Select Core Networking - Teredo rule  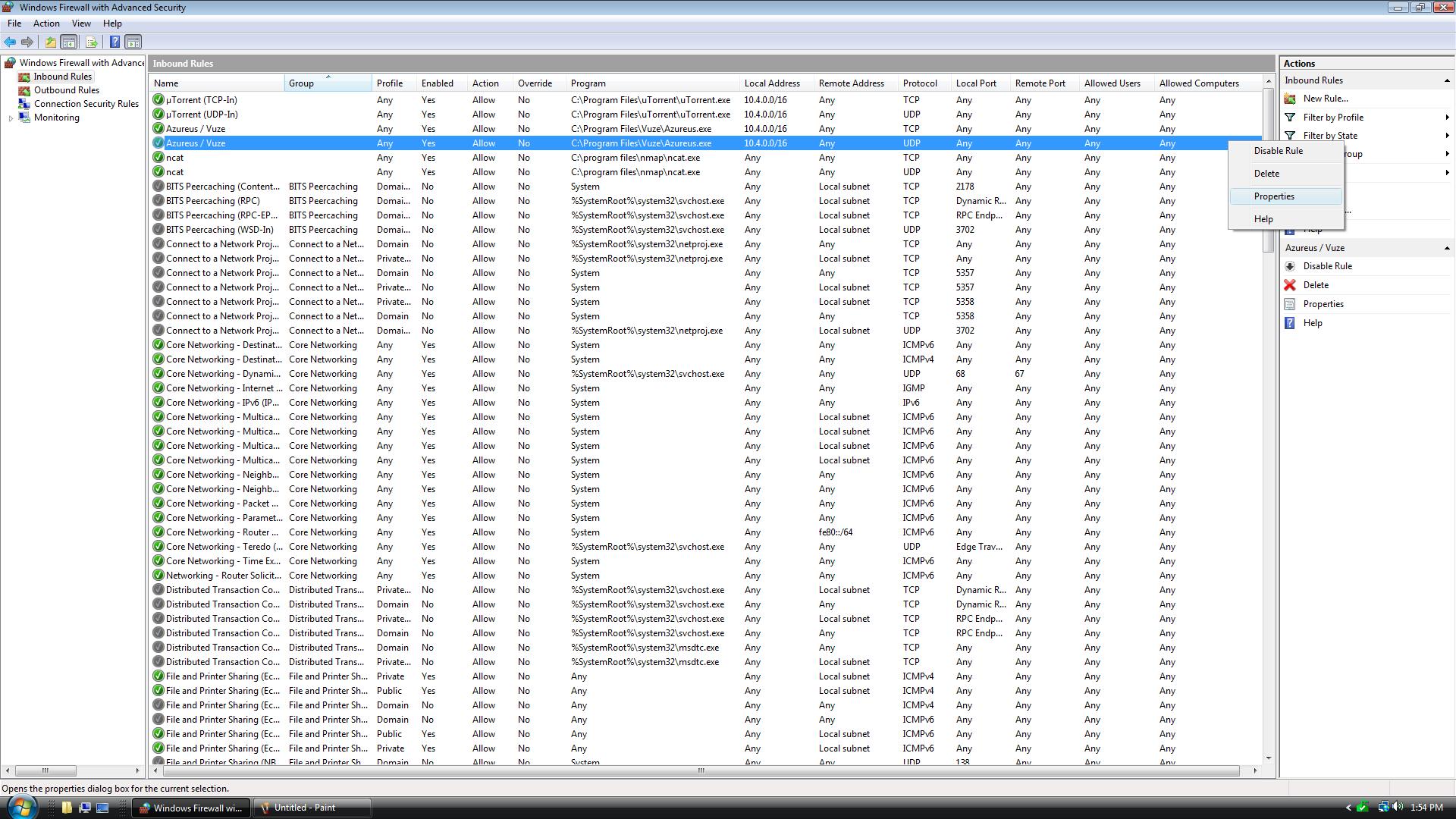coord(705,547)
